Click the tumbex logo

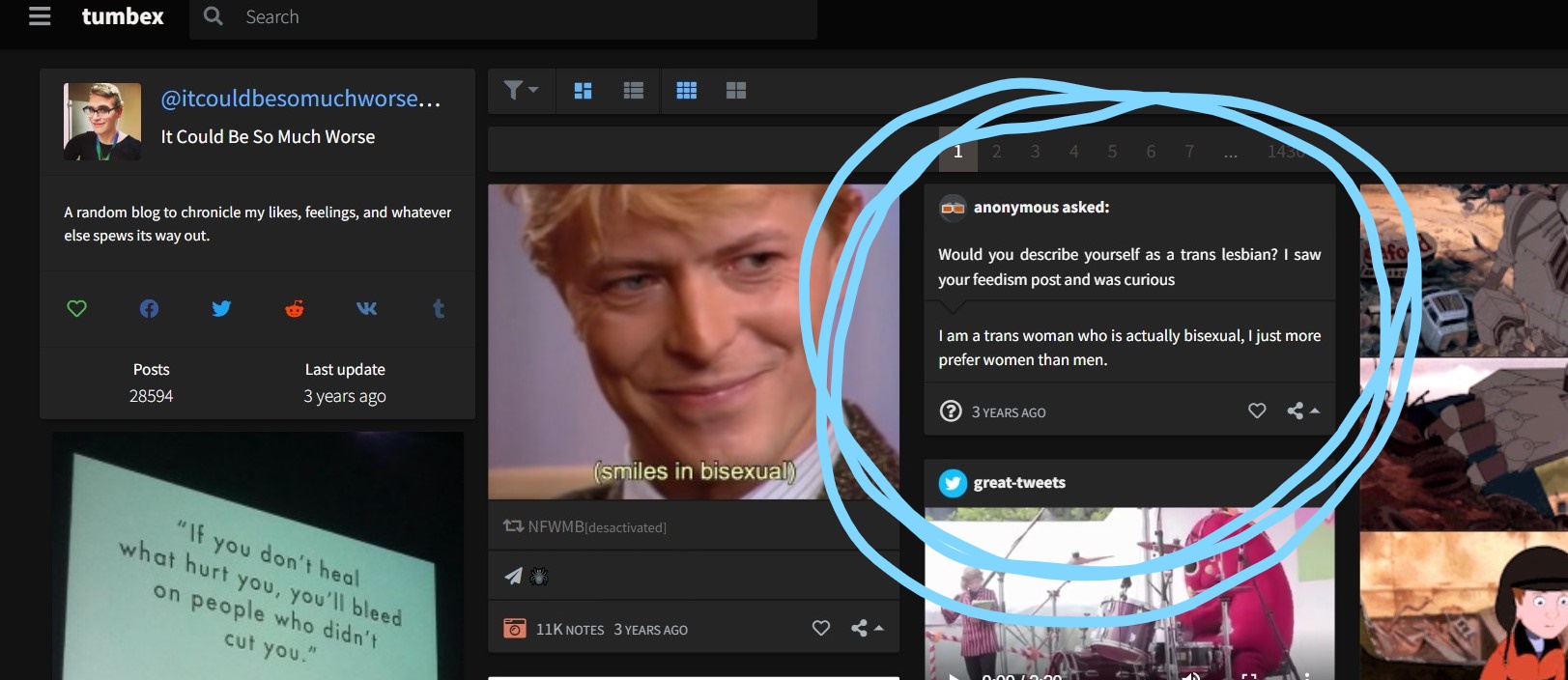coord(123,16)
